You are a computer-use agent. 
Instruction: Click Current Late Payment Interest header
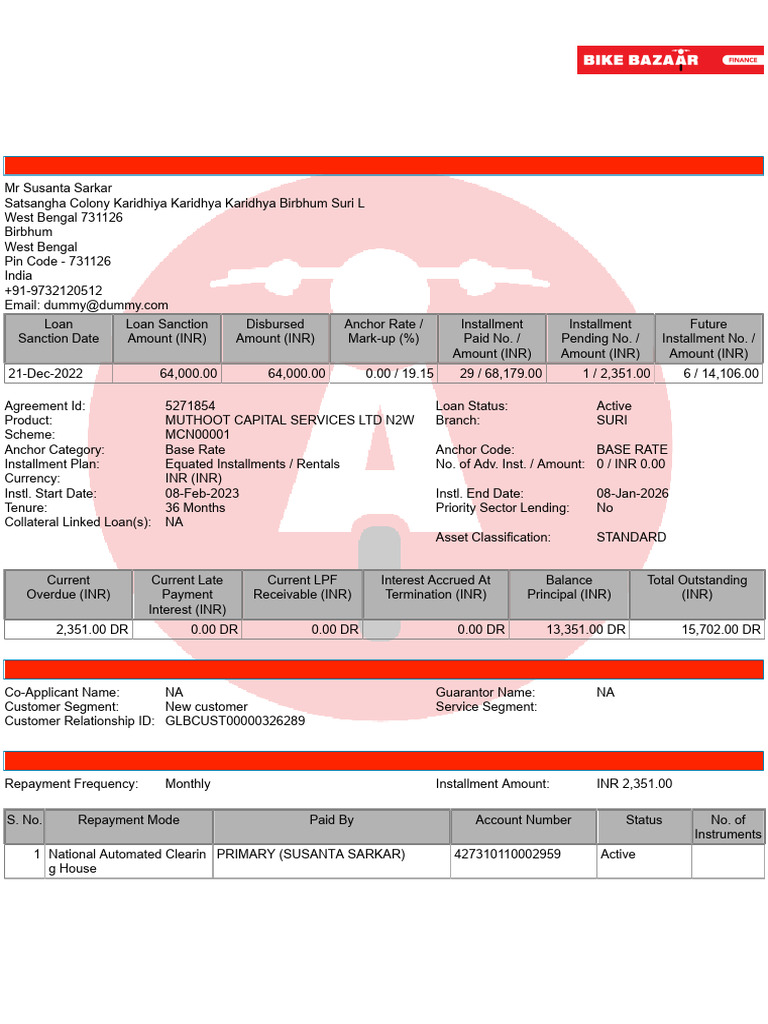coord(187,594)
